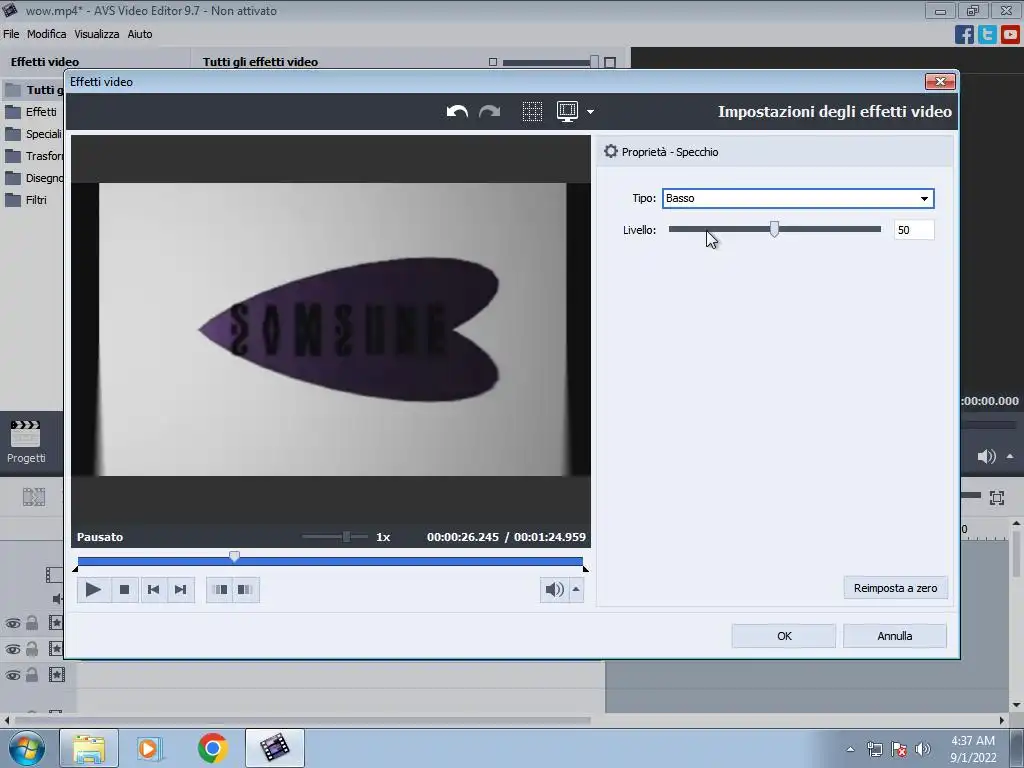This screenshot has height=768, width=1024.
Task: Confirm with the OK button
Action: point(784,636)
